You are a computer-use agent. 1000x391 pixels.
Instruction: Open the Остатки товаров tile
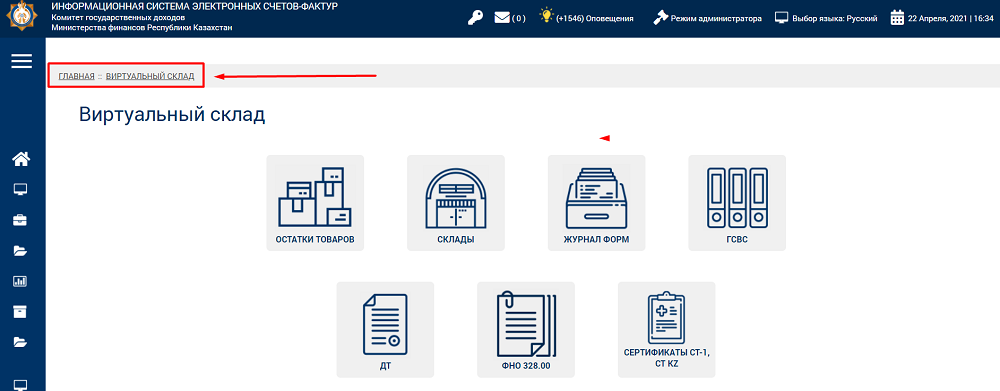[x=315, y=203]
